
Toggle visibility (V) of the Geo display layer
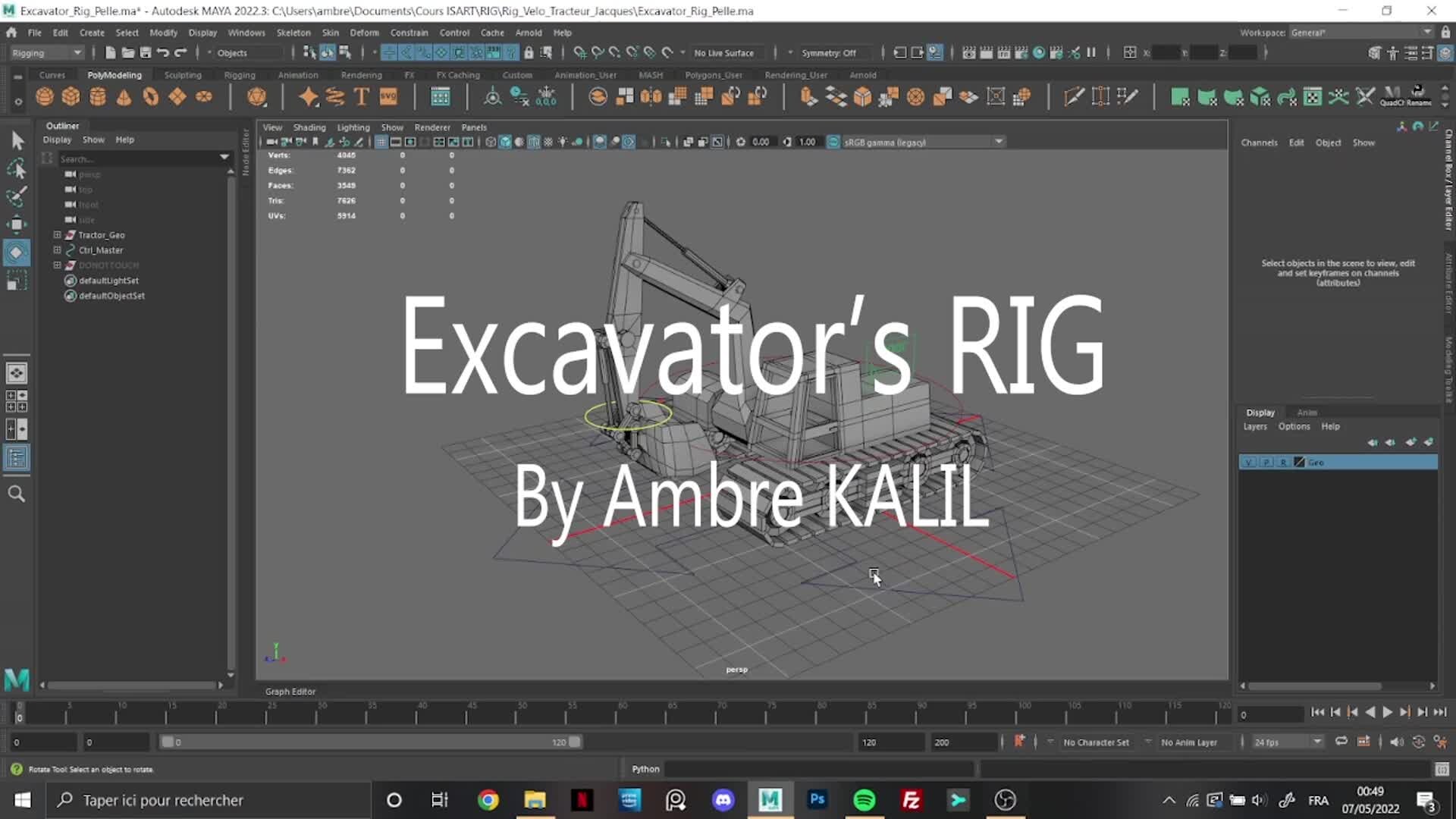click(x=1249, y=462)
